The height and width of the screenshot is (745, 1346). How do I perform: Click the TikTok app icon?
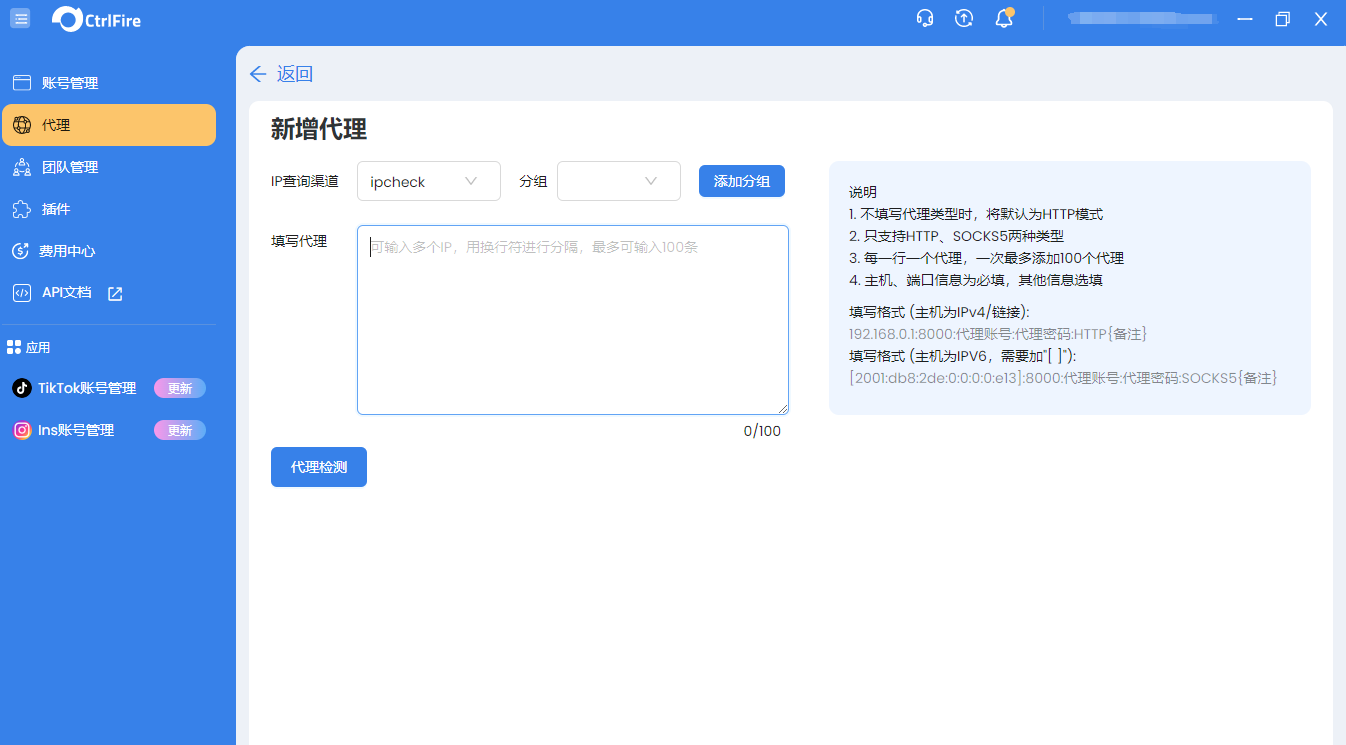click(x=21, y=388)
